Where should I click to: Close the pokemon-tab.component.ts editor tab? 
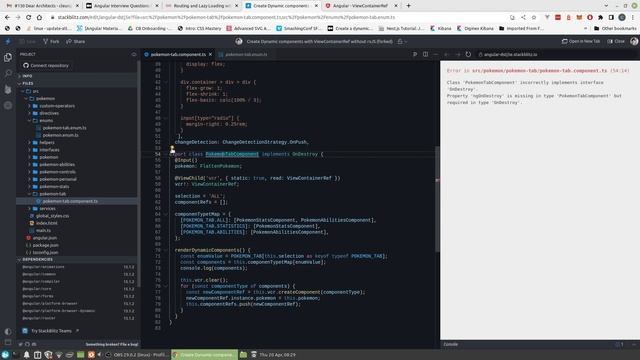point(211,54)
